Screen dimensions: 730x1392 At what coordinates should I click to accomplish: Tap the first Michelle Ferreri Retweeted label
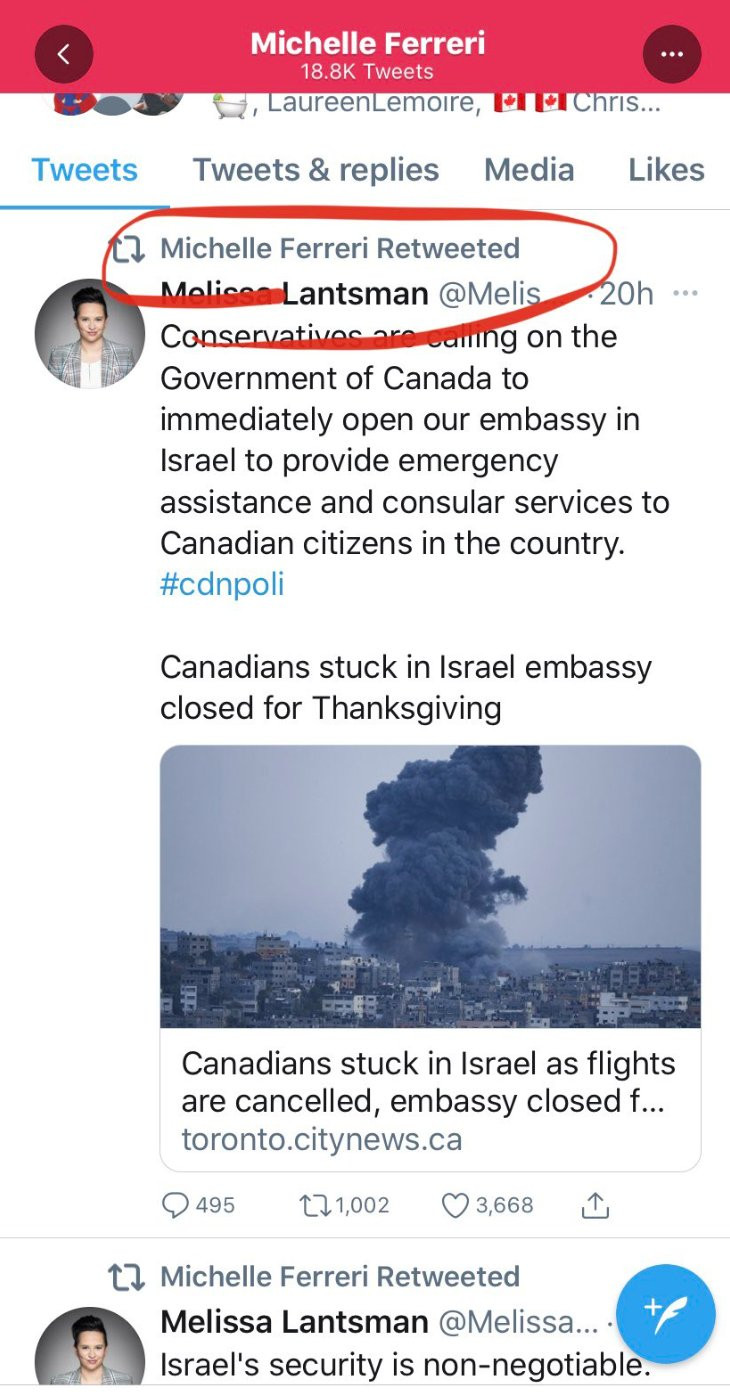tap(340, 248)
